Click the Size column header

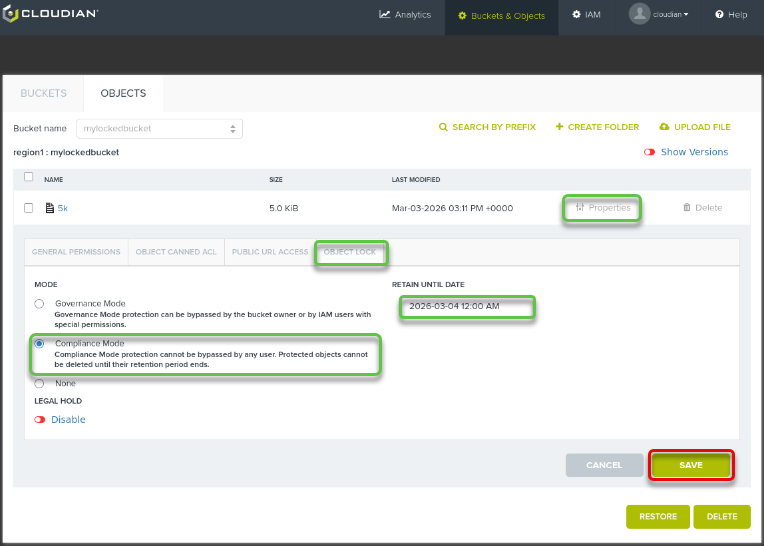pyautogui.click(x=276, y=180)
